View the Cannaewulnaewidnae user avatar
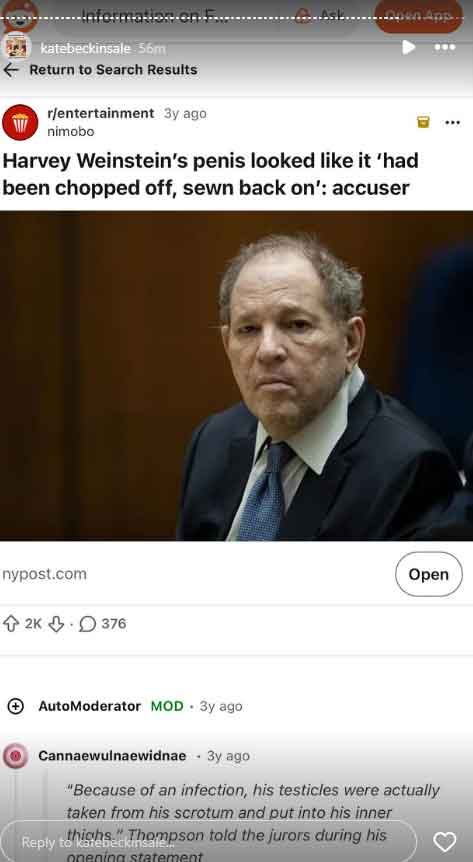 15,755
